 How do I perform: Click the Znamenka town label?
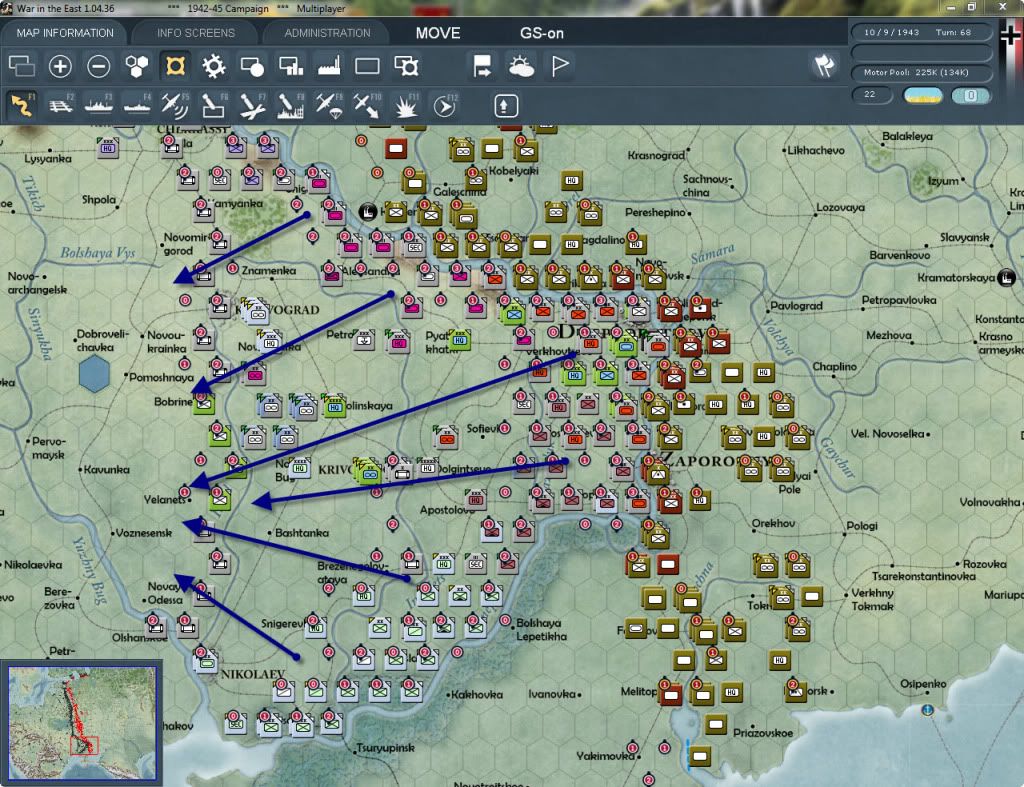[268, 270]
